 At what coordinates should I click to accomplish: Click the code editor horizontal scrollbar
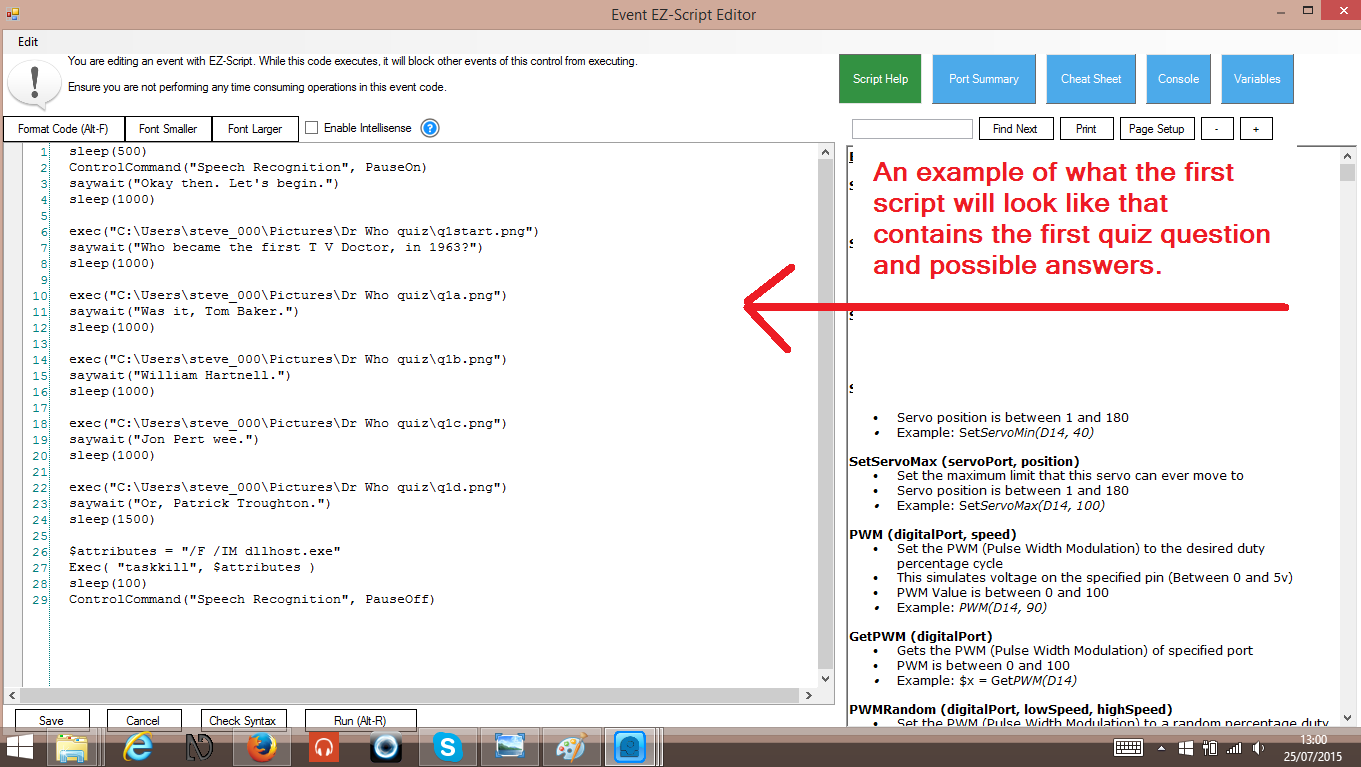[x=412, y=694]
